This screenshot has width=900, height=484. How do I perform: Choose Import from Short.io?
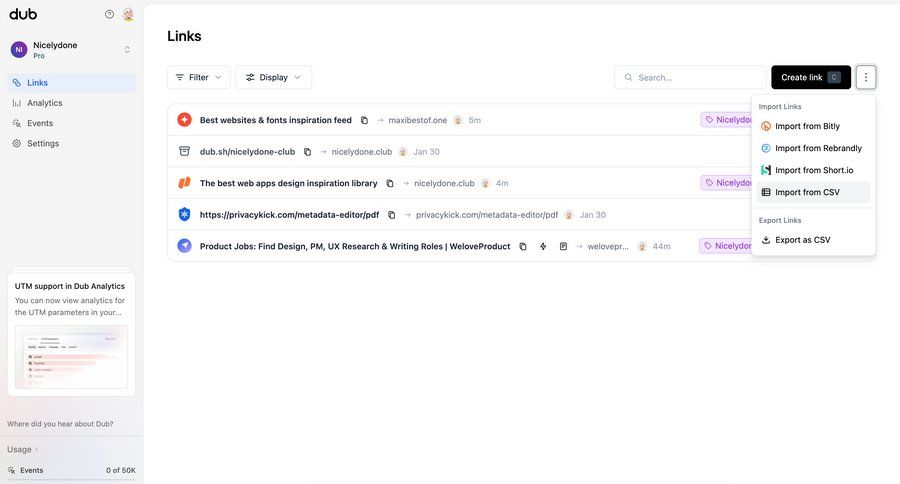[813, 171]
